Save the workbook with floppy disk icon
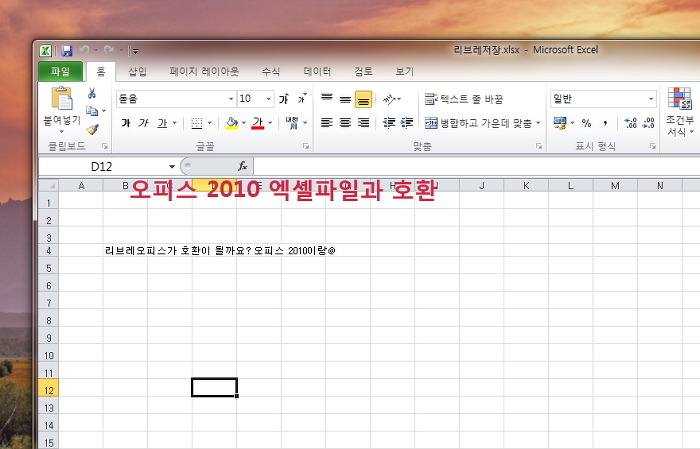 pyautogui.click(x=67, y=51)
